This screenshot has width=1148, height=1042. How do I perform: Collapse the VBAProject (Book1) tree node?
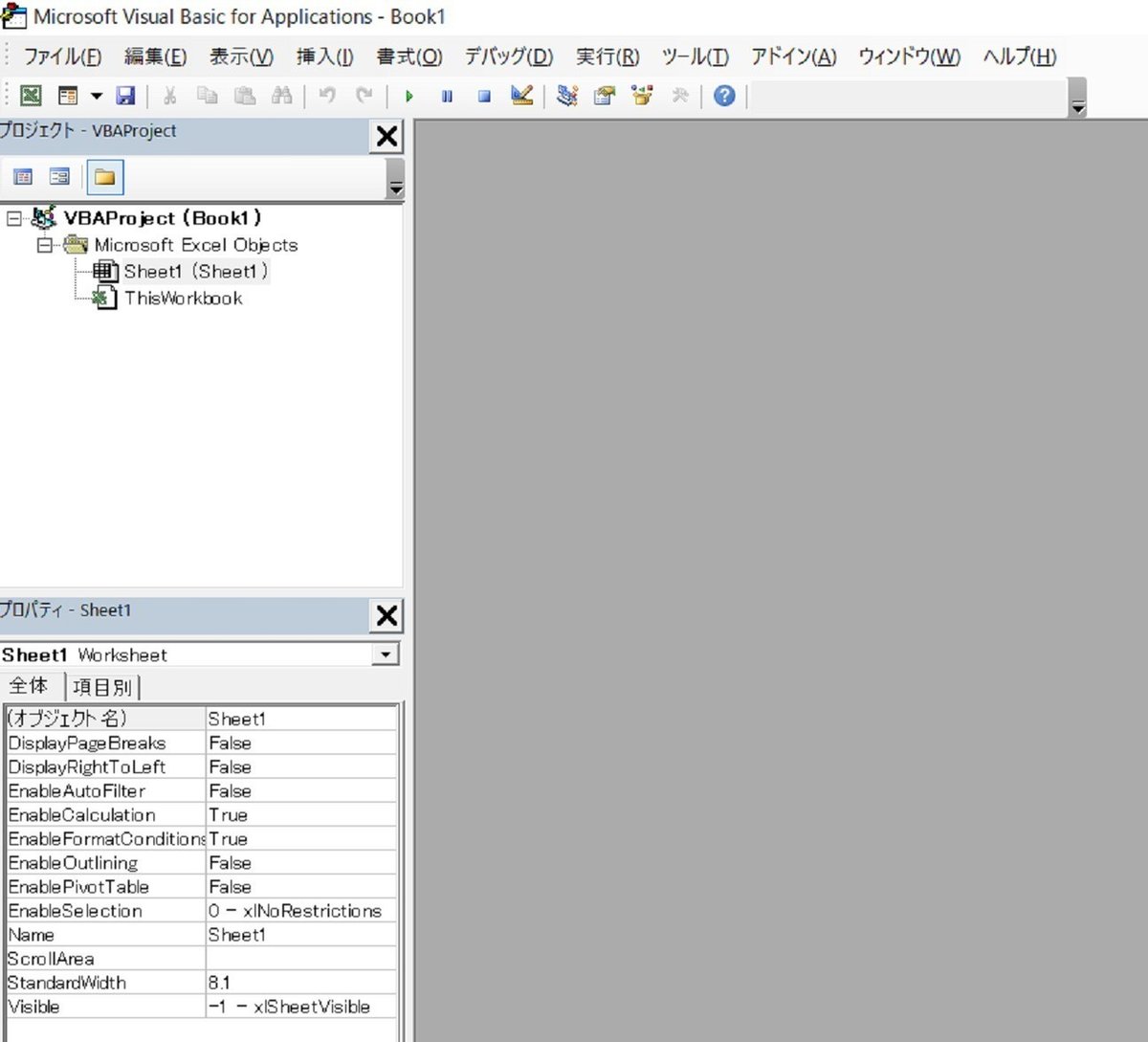[x=13, y=219]
